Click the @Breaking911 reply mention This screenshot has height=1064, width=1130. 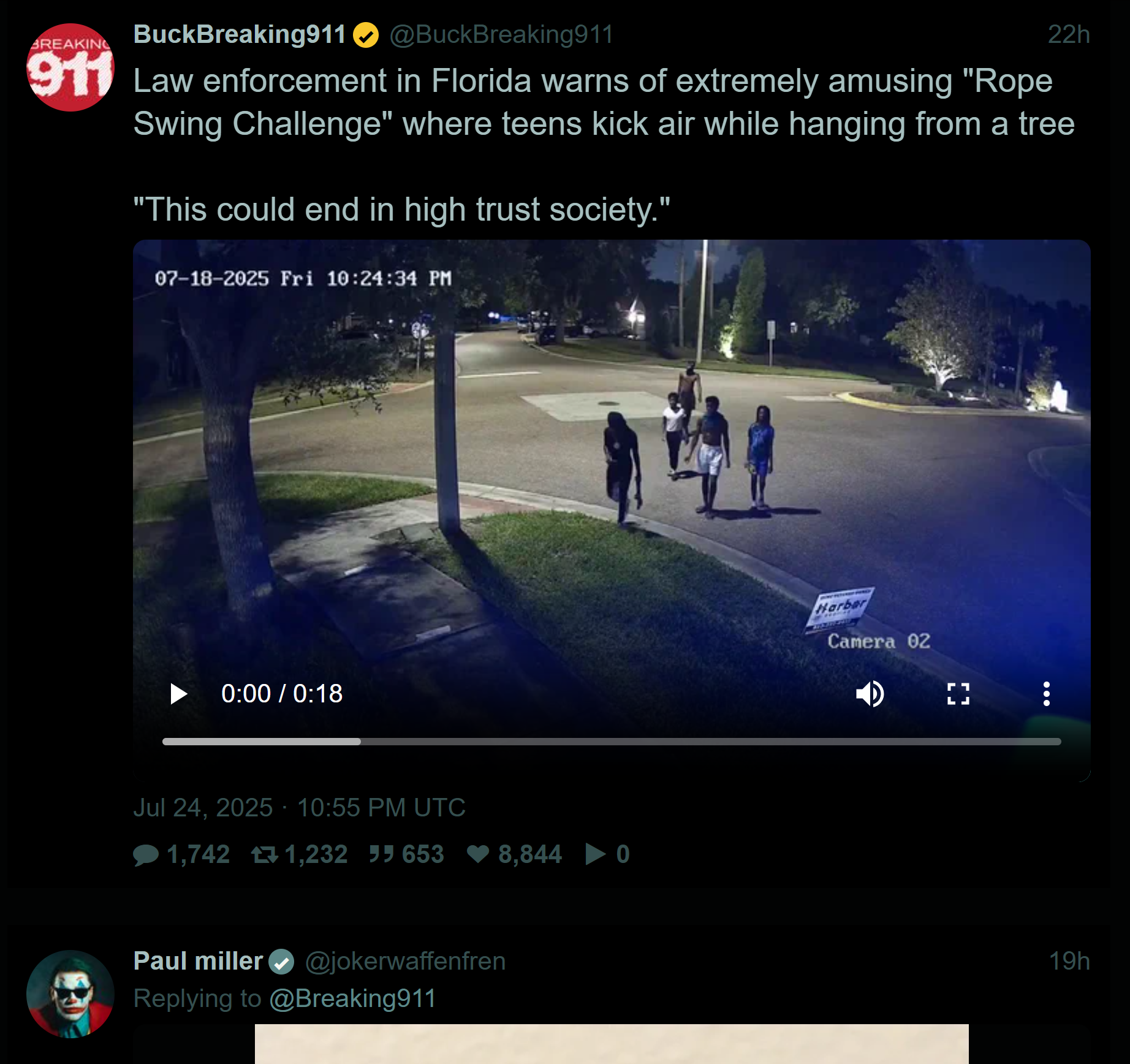[x=352, y=998]
